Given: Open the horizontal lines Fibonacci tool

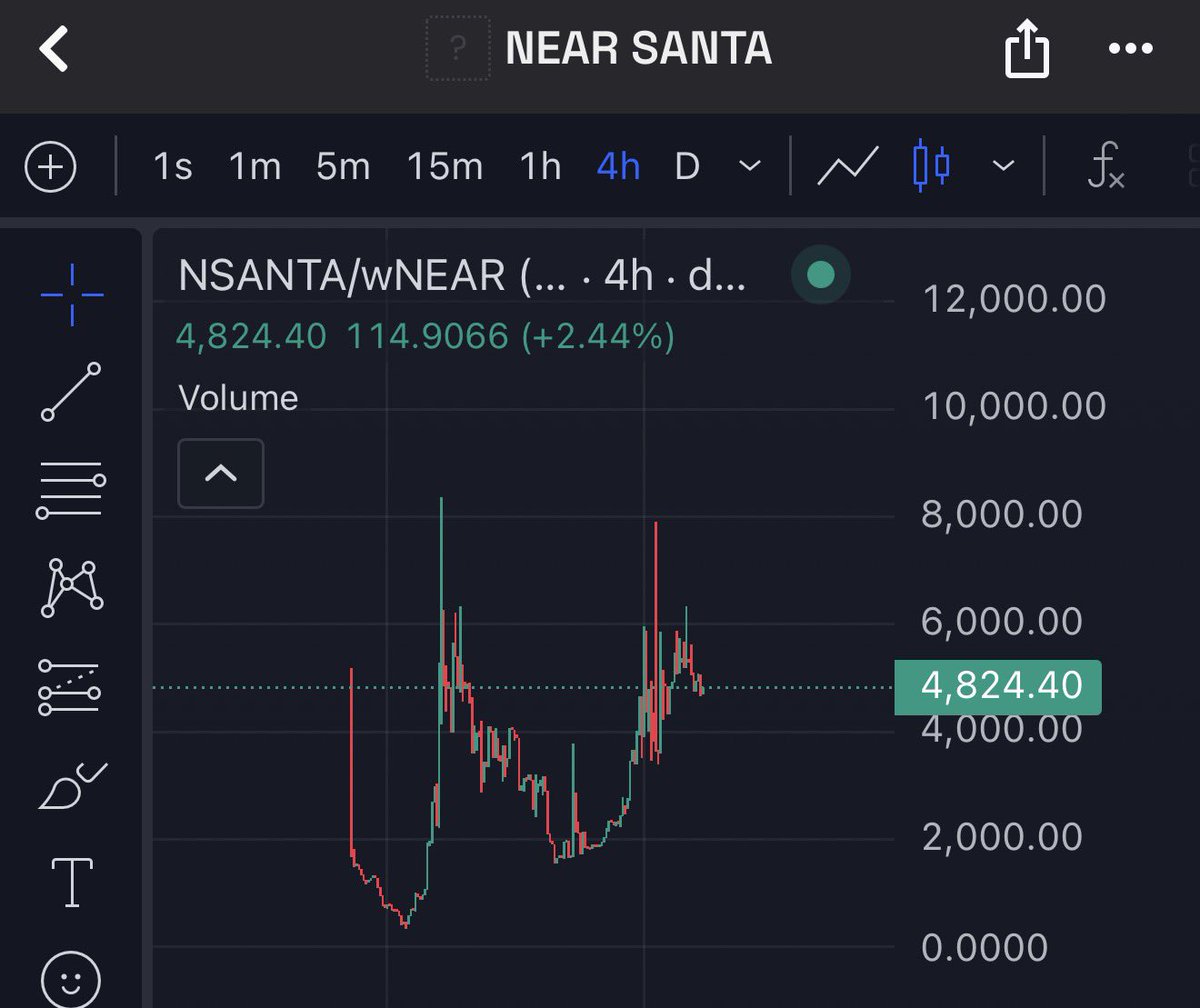Looking at the screenshot, I should tap(71, 490).
